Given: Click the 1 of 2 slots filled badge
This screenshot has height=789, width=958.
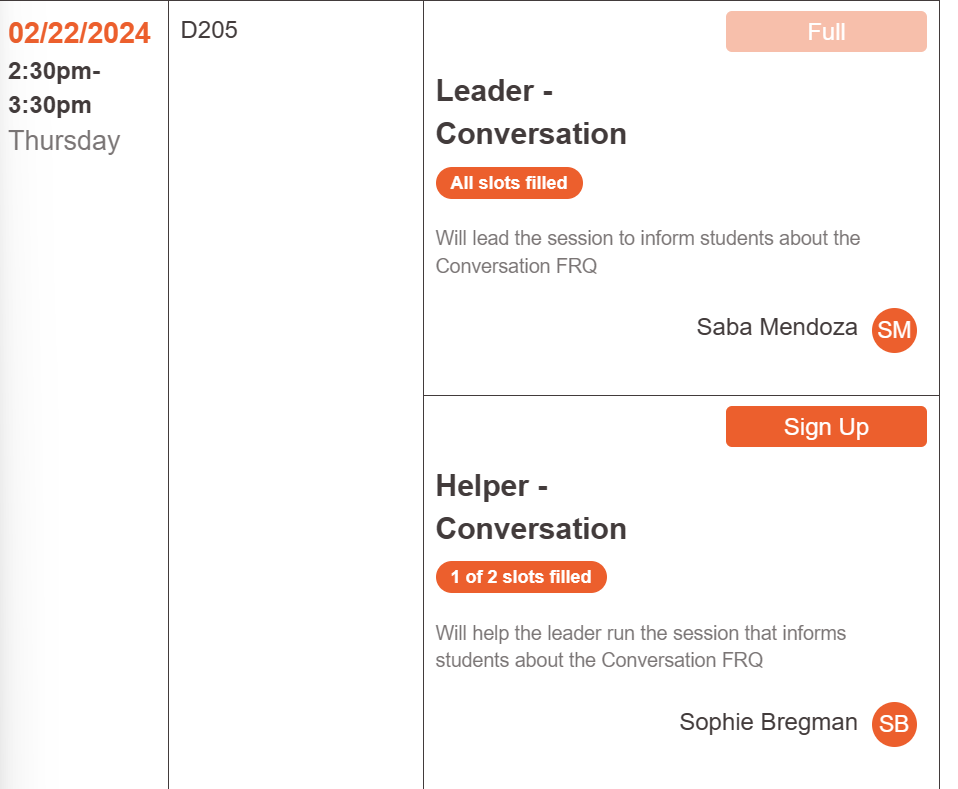Looking at the screenshot, I should pos(521,577).
